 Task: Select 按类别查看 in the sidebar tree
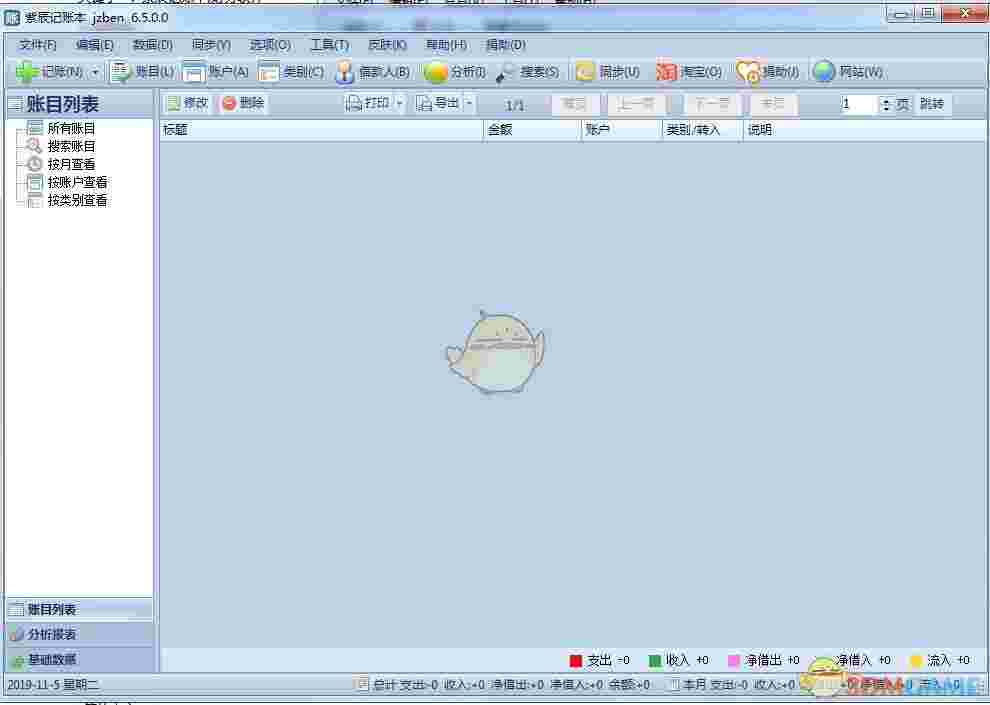click(x=77, y=201)
